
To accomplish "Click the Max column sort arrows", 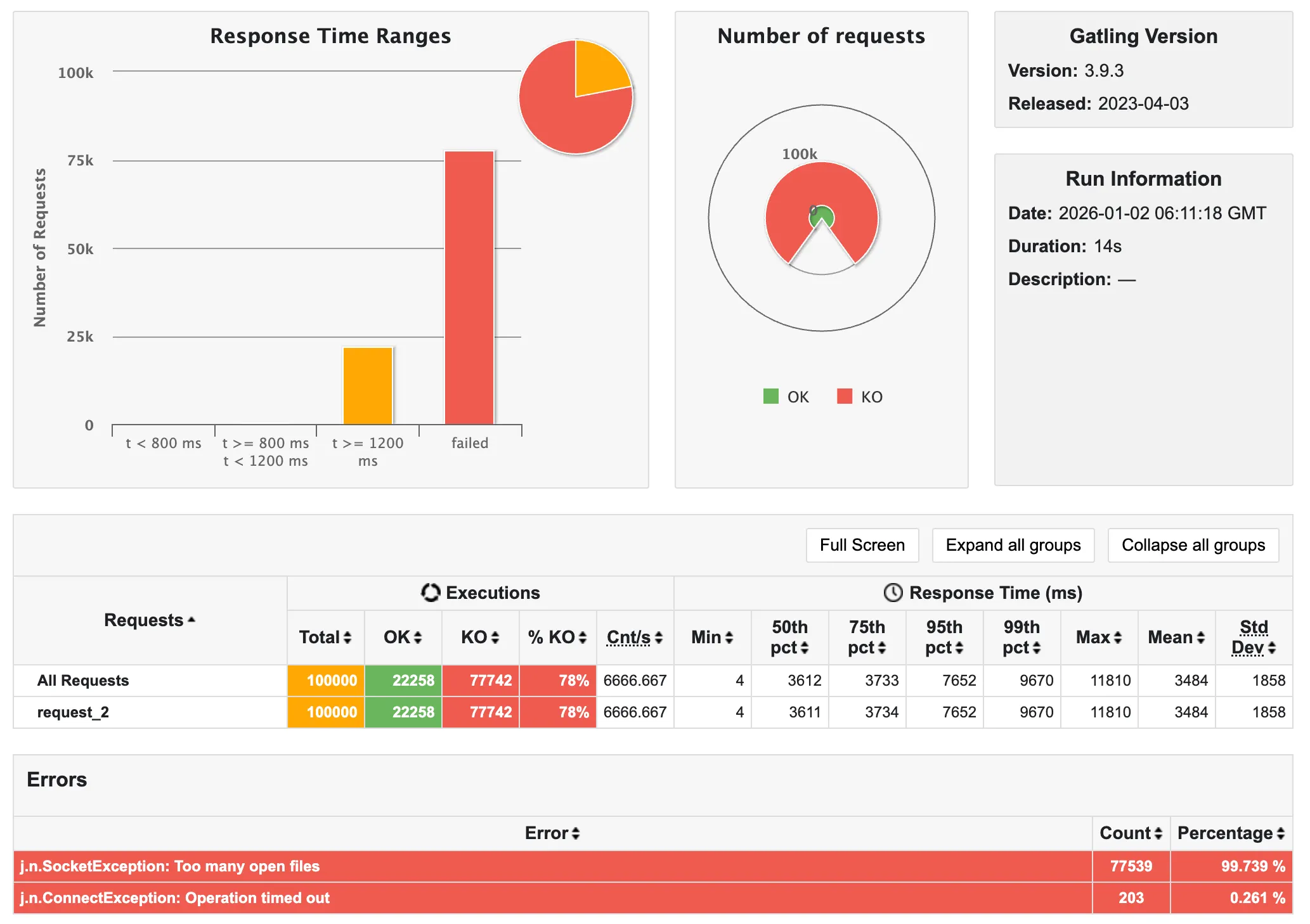I will (x=1117, y=638).
